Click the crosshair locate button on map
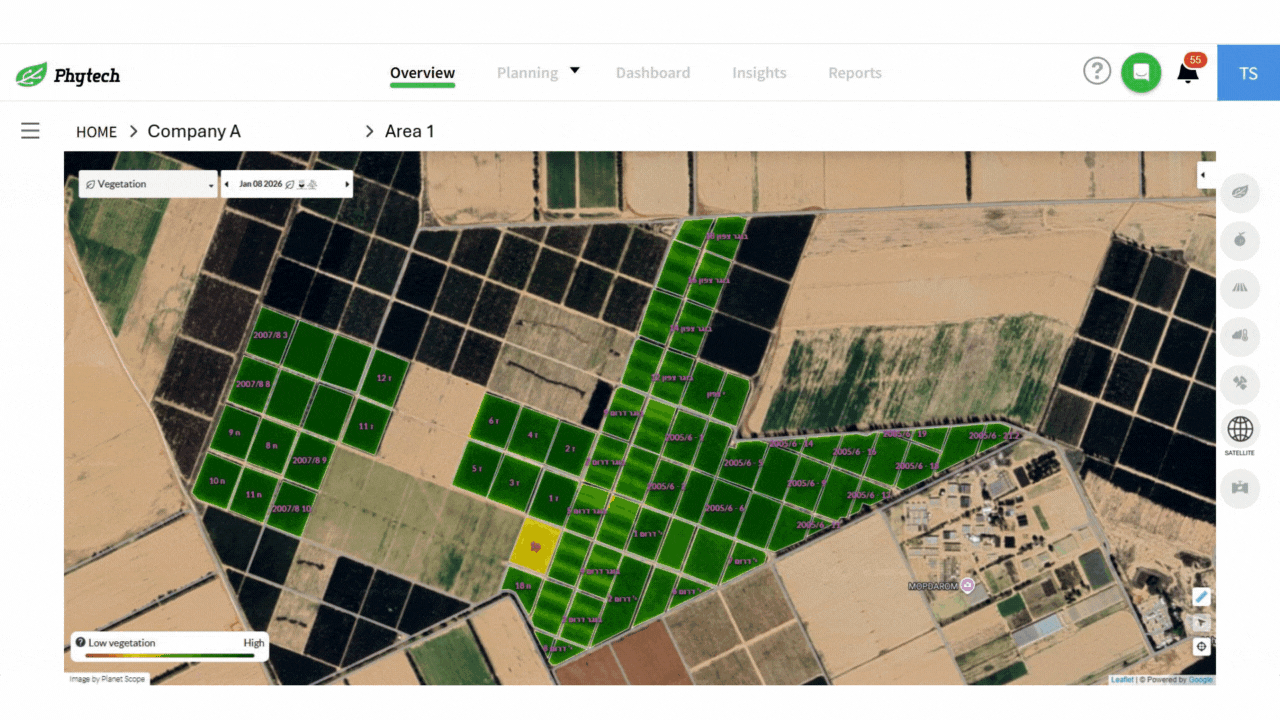The height and width of the screenshot is (720, 1280). pyautogui.click(x=1201, y=646)
